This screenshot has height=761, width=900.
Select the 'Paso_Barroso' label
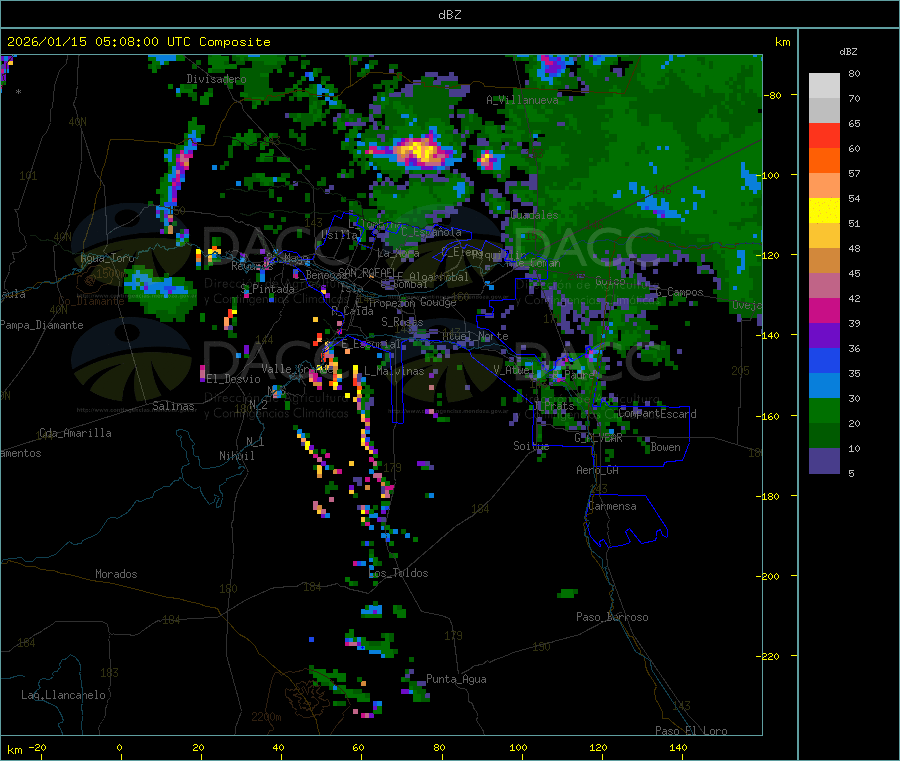[x=612, y=618]
